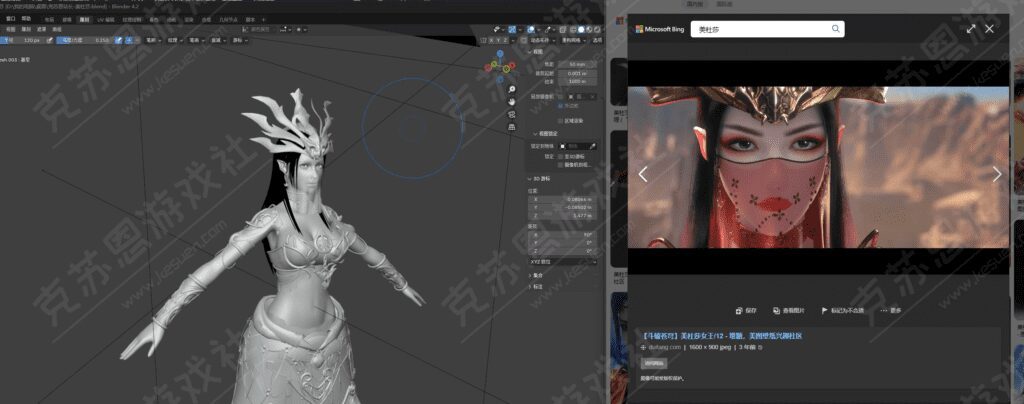Open the XYZ rotation mode dropdown
The image size is (1024, 404).
(x=564, y=260)
